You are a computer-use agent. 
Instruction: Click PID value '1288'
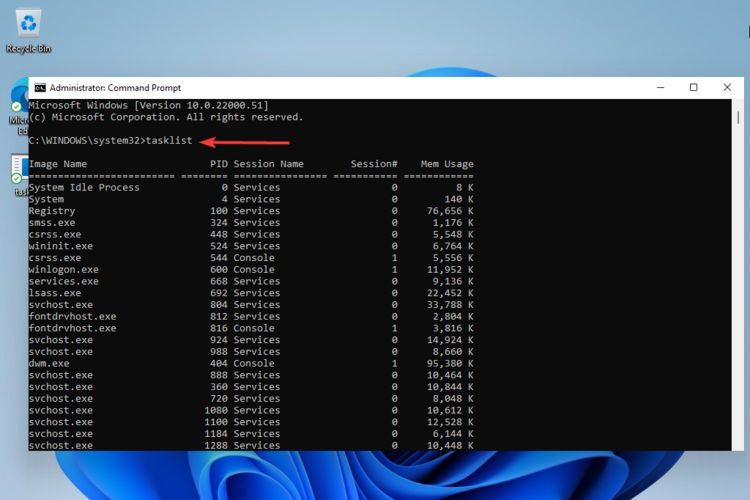click(x=216, y=445)
